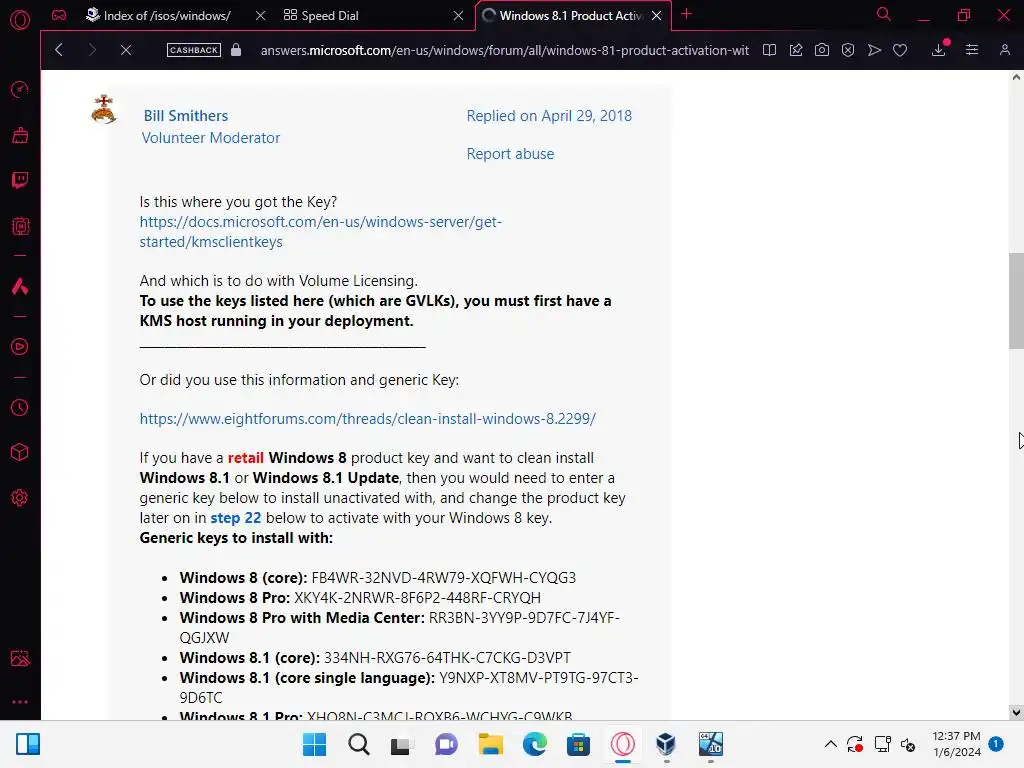1024x768 pixels.
Task: Open taskbar Search
Action: coord(359,744)
